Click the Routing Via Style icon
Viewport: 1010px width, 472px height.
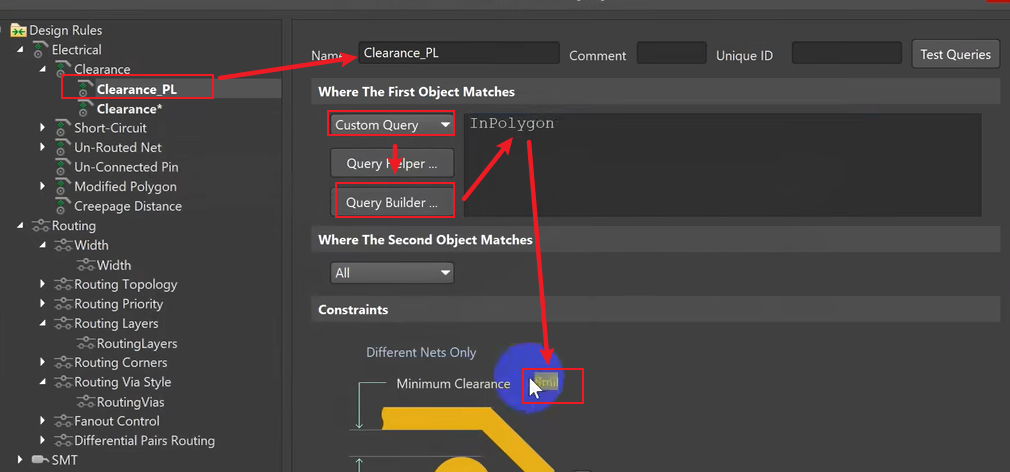(x=63, y=382)
